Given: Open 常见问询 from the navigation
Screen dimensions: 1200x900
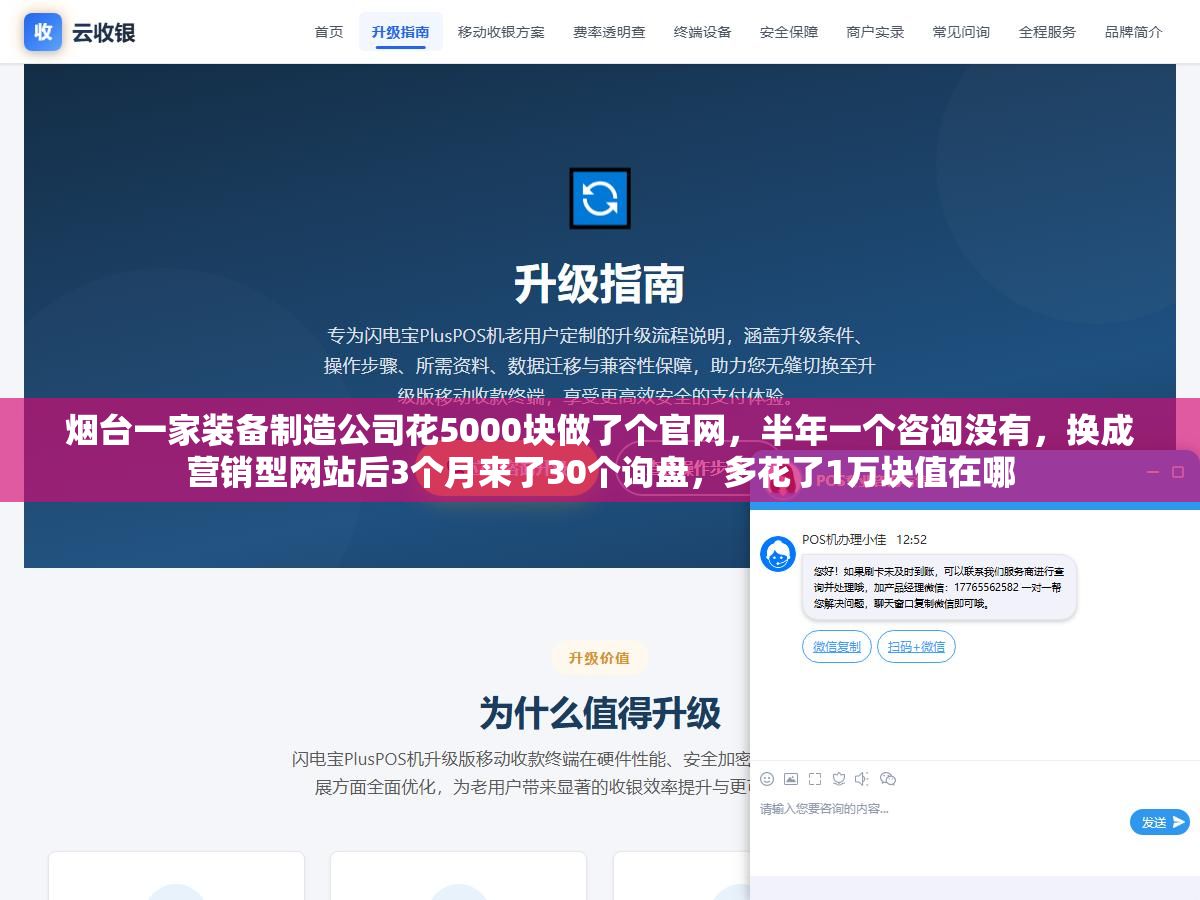Looking at the screenshot, I should pyautogui.click(x=961, y=32).
